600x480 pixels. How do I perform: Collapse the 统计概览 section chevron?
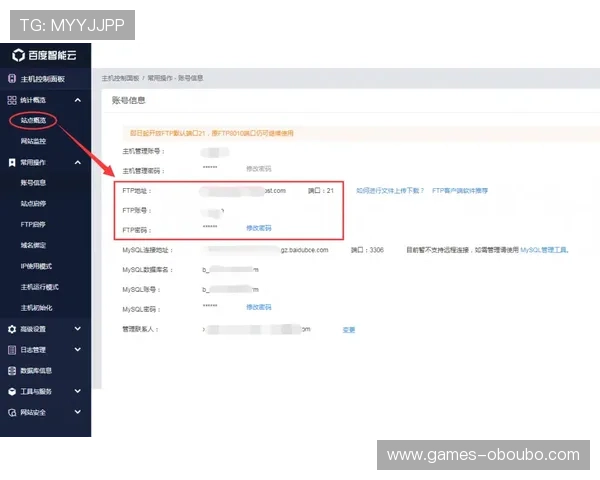pos(78,100)
